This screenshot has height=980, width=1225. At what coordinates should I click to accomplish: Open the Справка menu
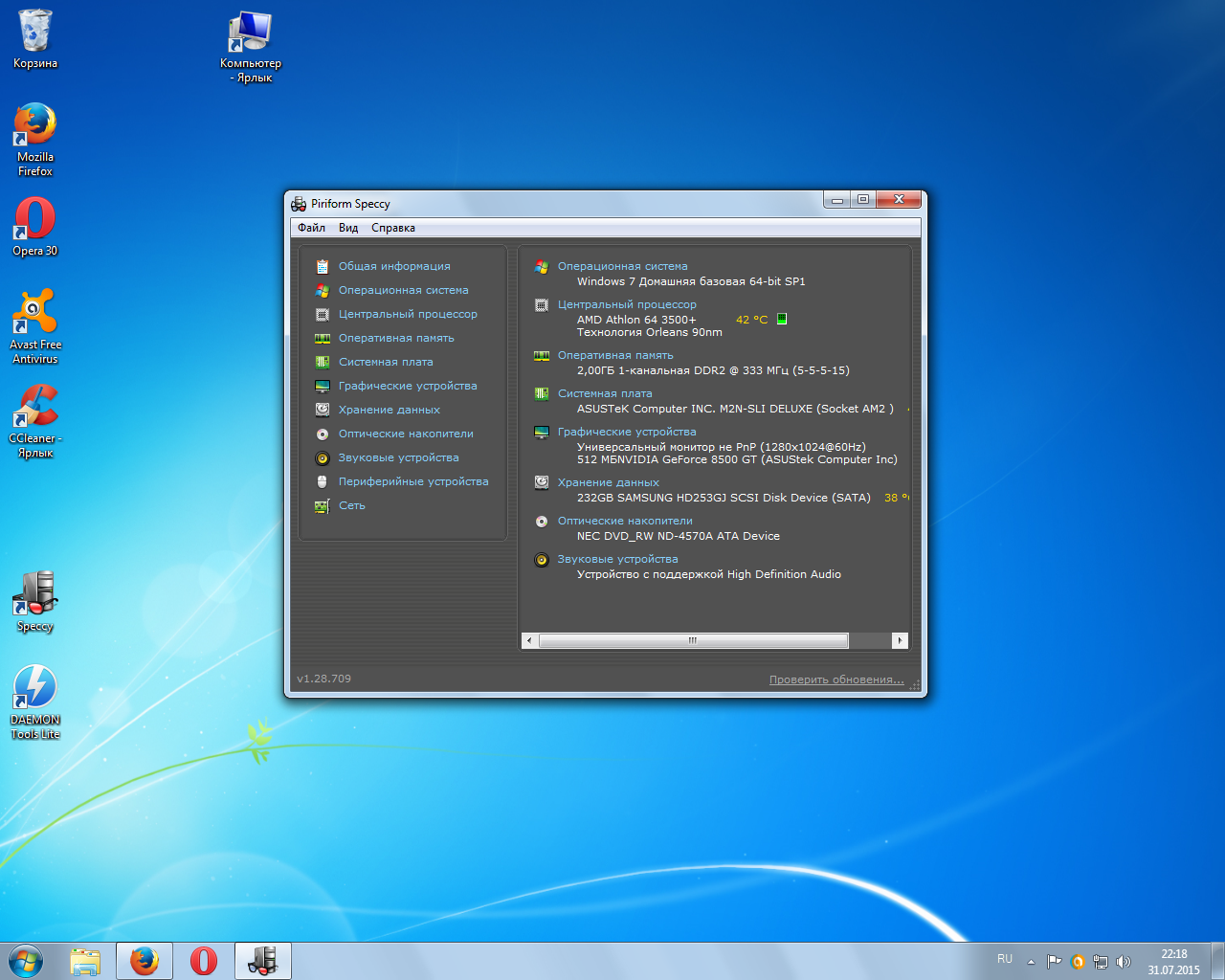[x=393, y=228]
